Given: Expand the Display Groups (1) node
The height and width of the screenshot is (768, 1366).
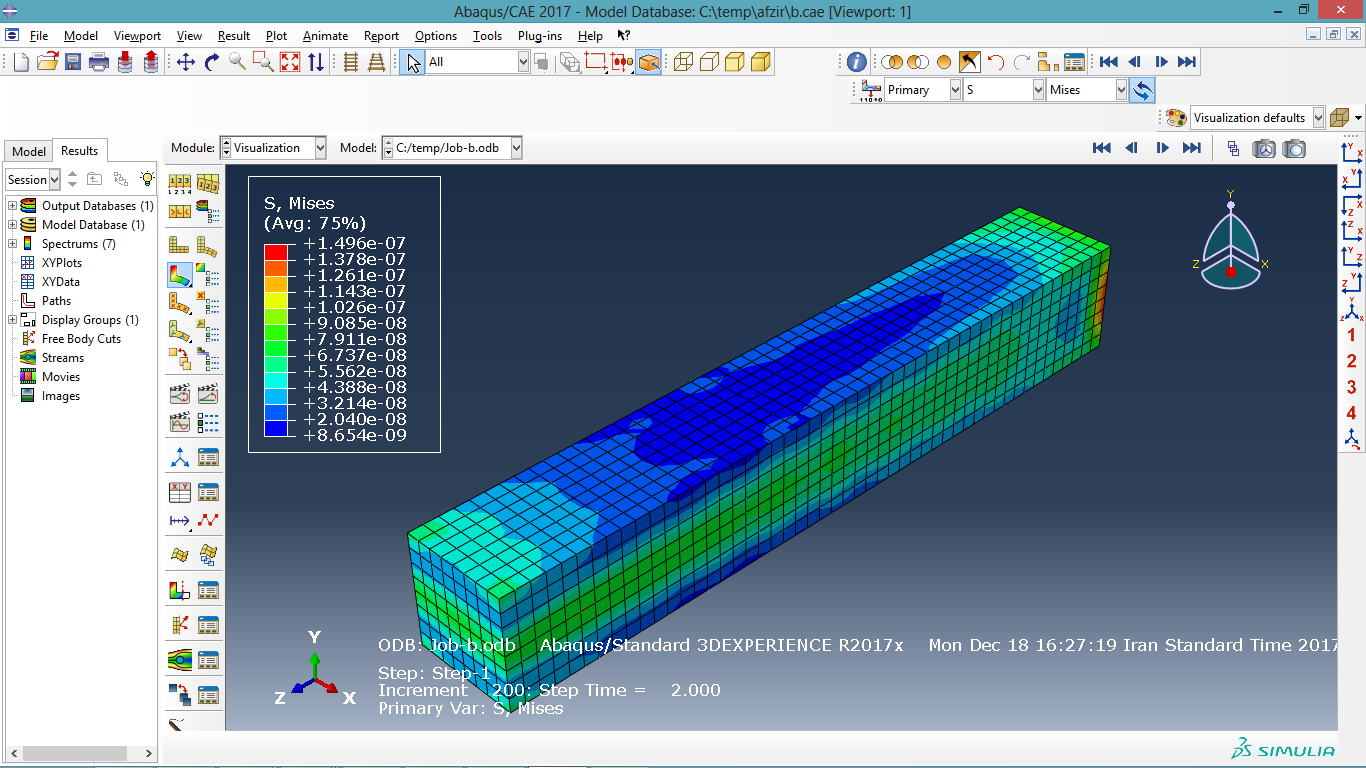Looking at the screenshot, I should (x=13, y=320).
